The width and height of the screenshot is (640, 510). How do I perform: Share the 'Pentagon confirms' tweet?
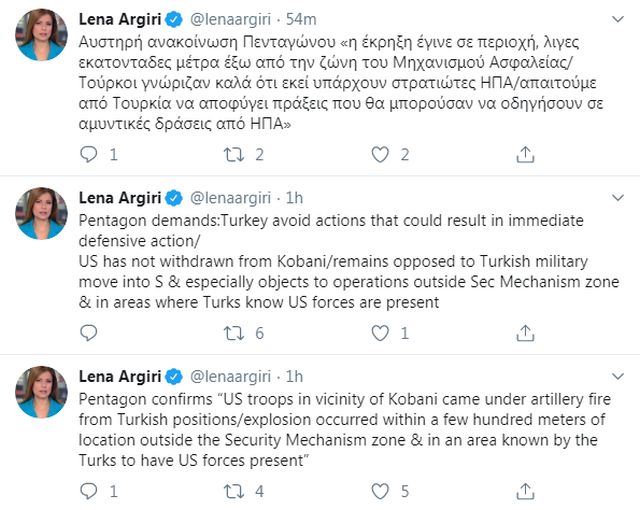pyautogui.click(x=525, y=491)
